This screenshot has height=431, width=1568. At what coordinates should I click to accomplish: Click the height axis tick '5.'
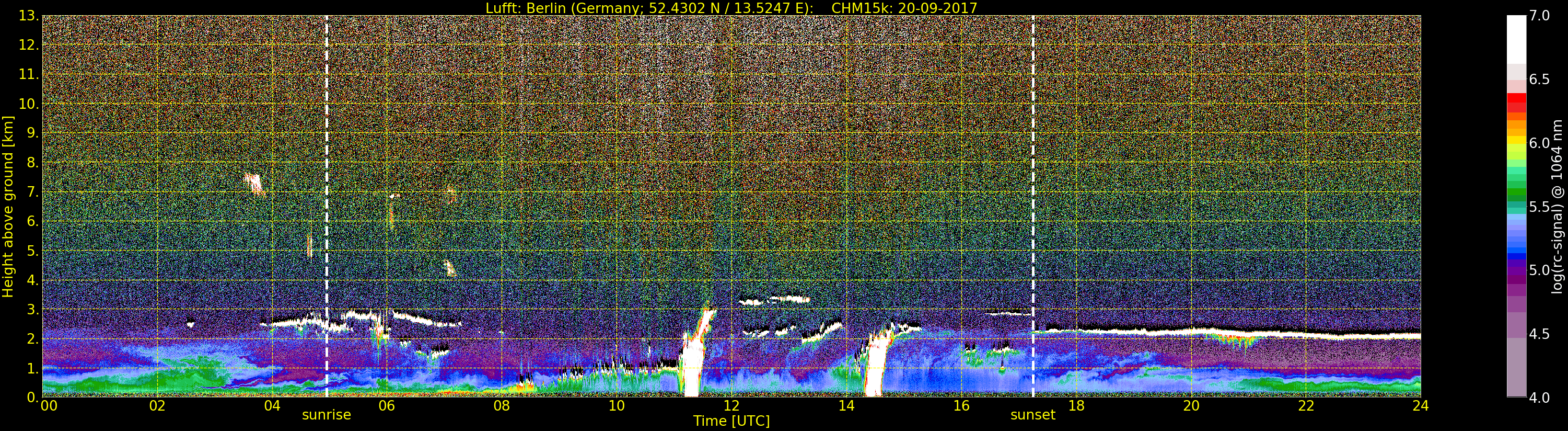pos(32,251)
